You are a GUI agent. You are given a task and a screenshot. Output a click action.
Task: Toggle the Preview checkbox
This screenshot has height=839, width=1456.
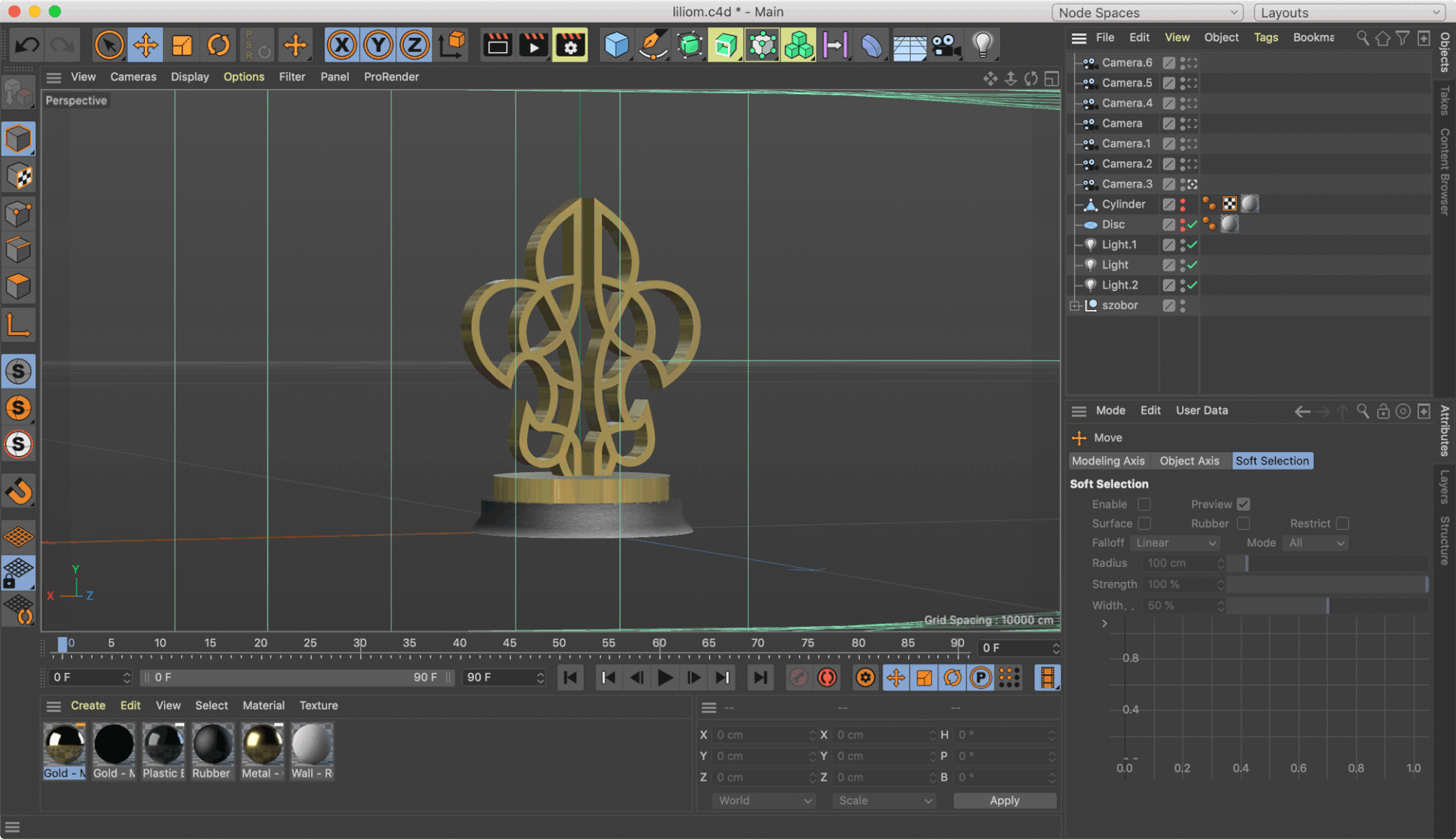1243,504
